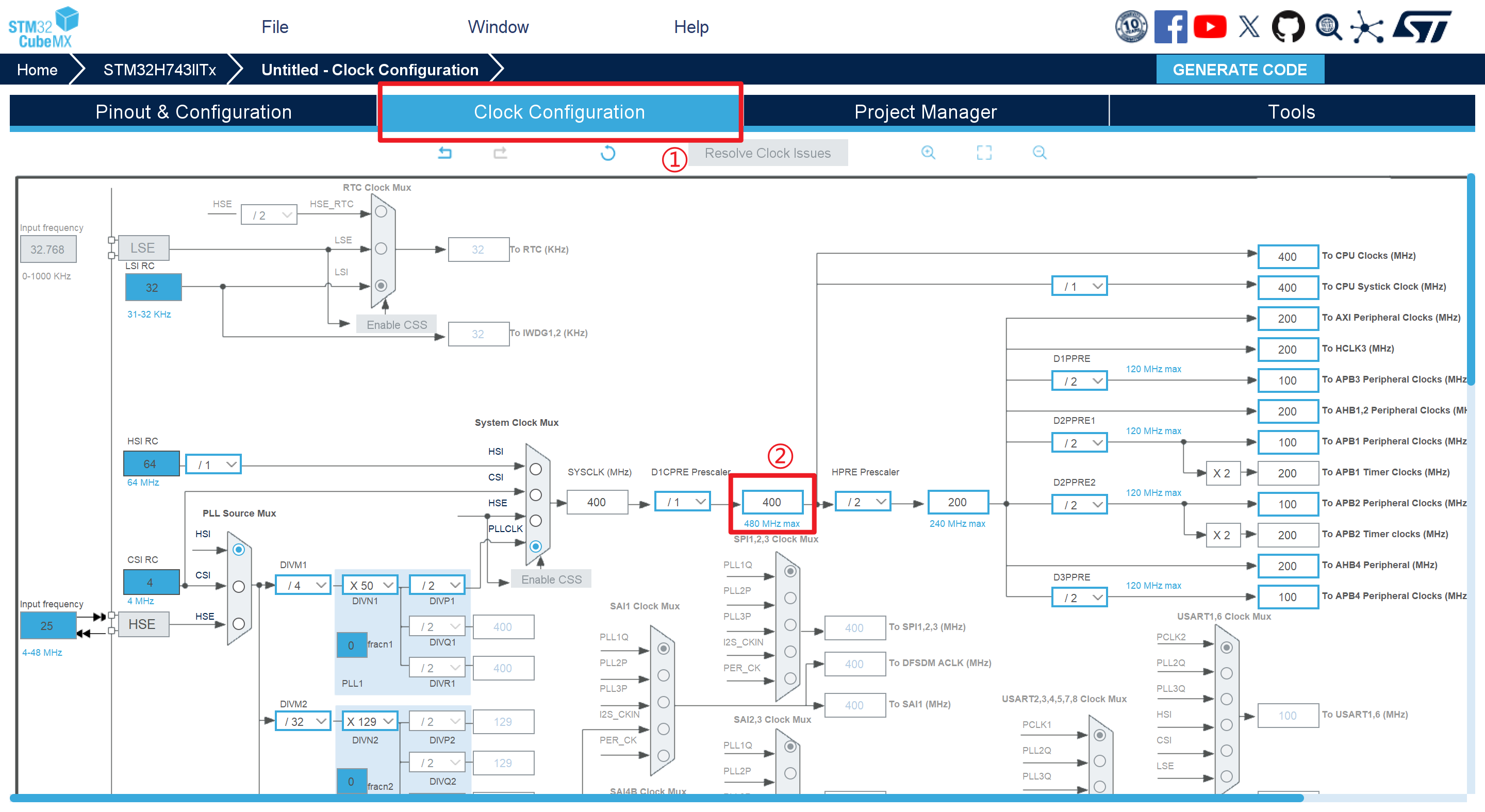Open the D2PPRE1 divider dropdown
Image resolution: width=1485 pixels, height=812 pixels.
1080,442
